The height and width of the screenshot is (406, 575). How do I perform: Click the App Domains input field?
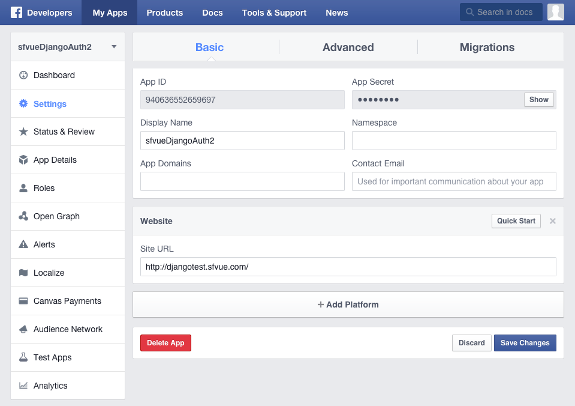click(242, 181)
